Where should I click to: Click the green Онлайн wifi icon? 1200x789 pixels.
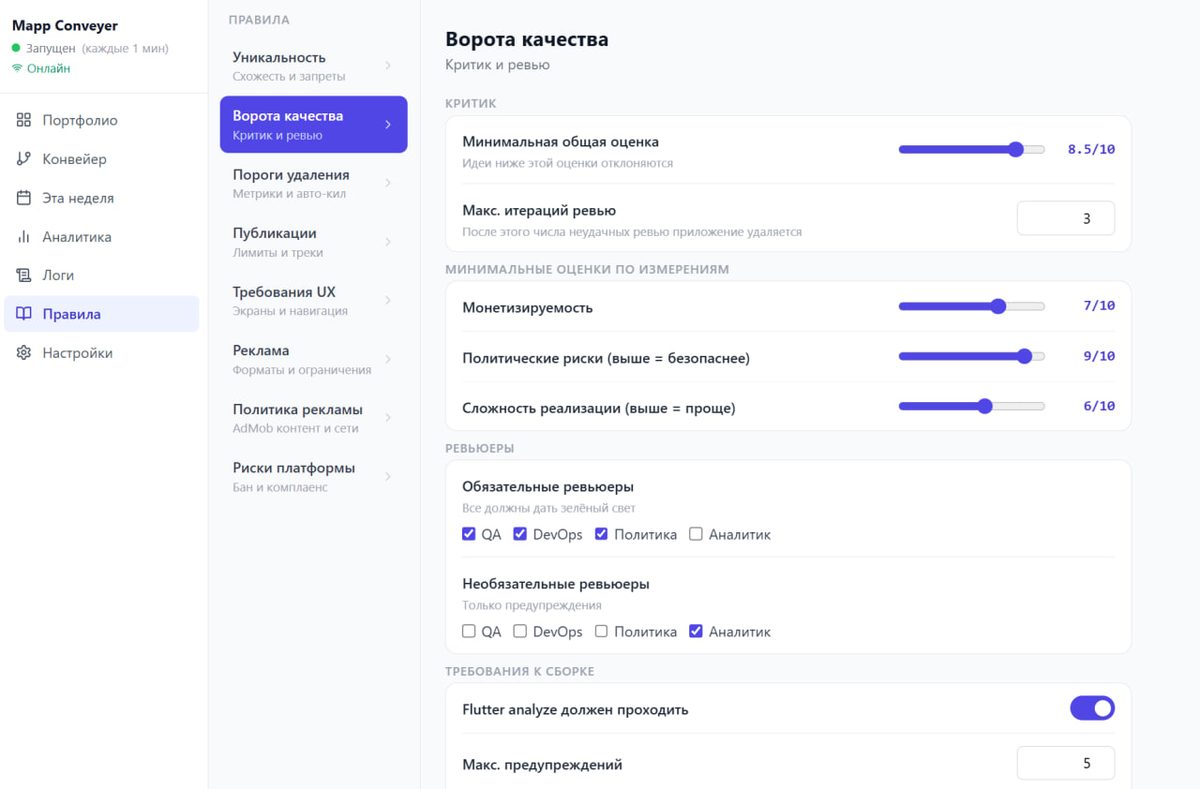click(x=17, y=69)
